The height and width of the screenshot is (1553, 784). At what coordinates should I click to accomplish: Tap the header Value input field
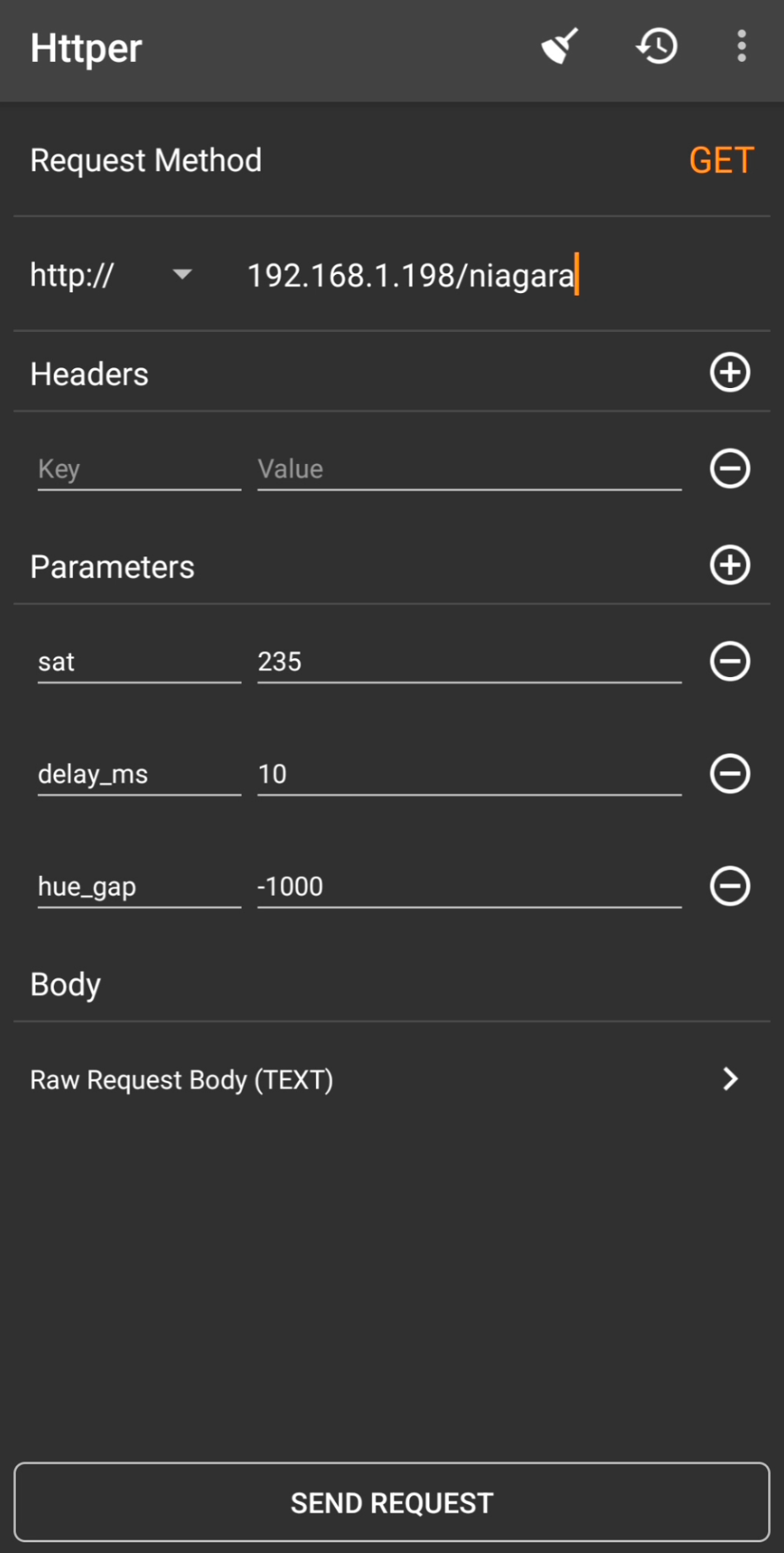[469, 469]
